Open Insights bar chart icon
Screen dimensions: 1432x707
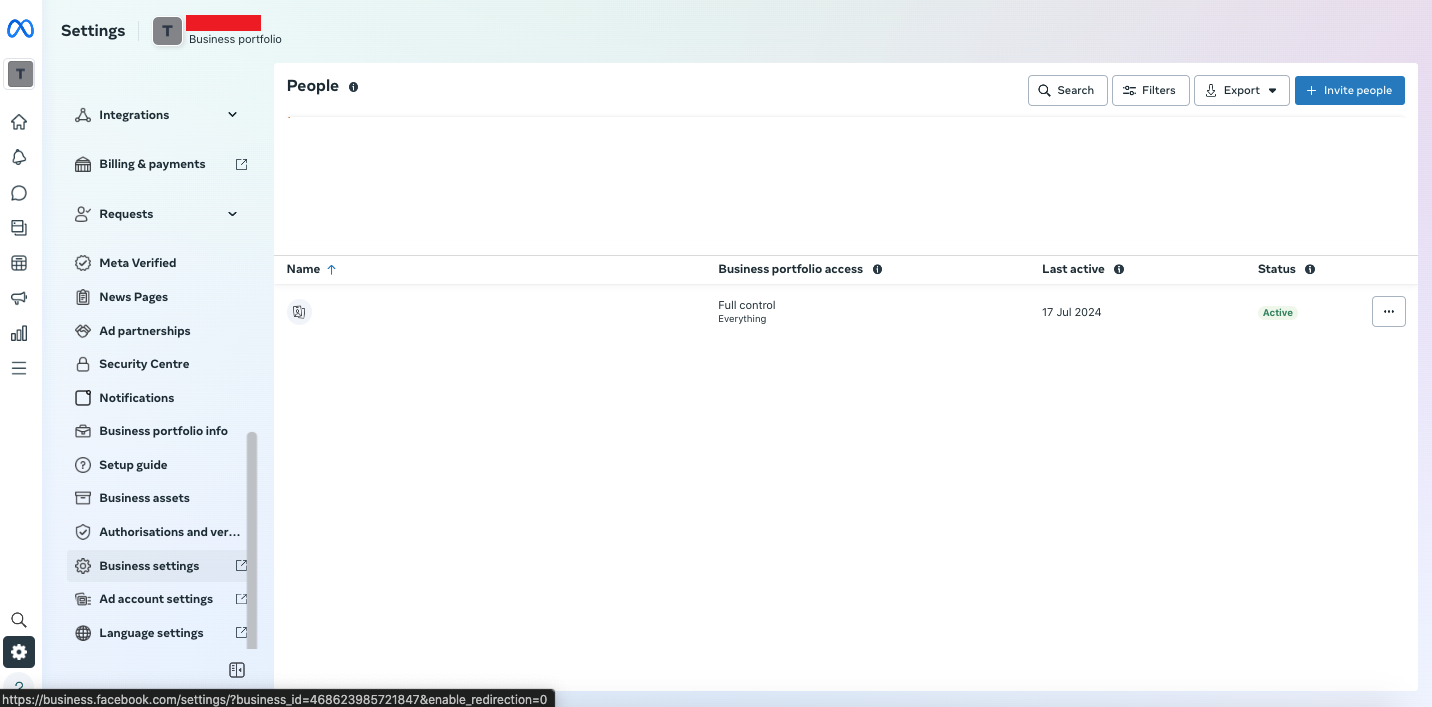click(x=19, y=333)
